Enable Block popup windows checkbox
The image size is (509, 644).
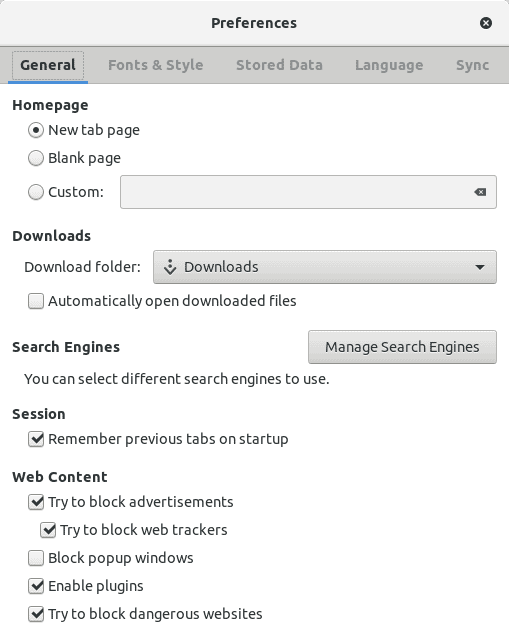tap(36, 558)
